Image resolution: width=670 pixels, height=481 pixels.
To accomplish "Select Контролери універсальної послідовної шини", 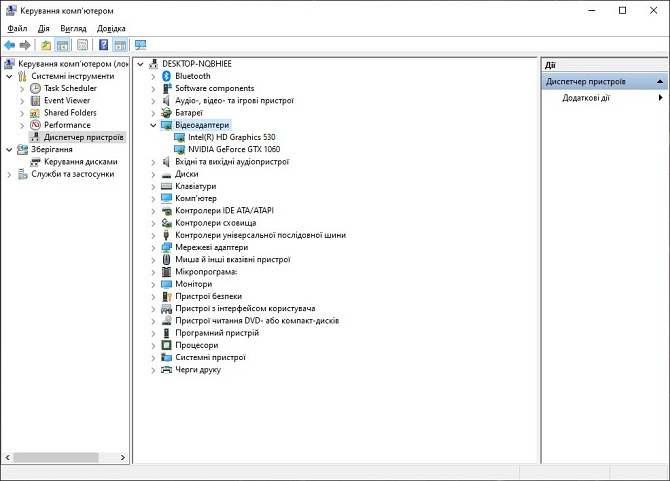I will tap(261, 235).
